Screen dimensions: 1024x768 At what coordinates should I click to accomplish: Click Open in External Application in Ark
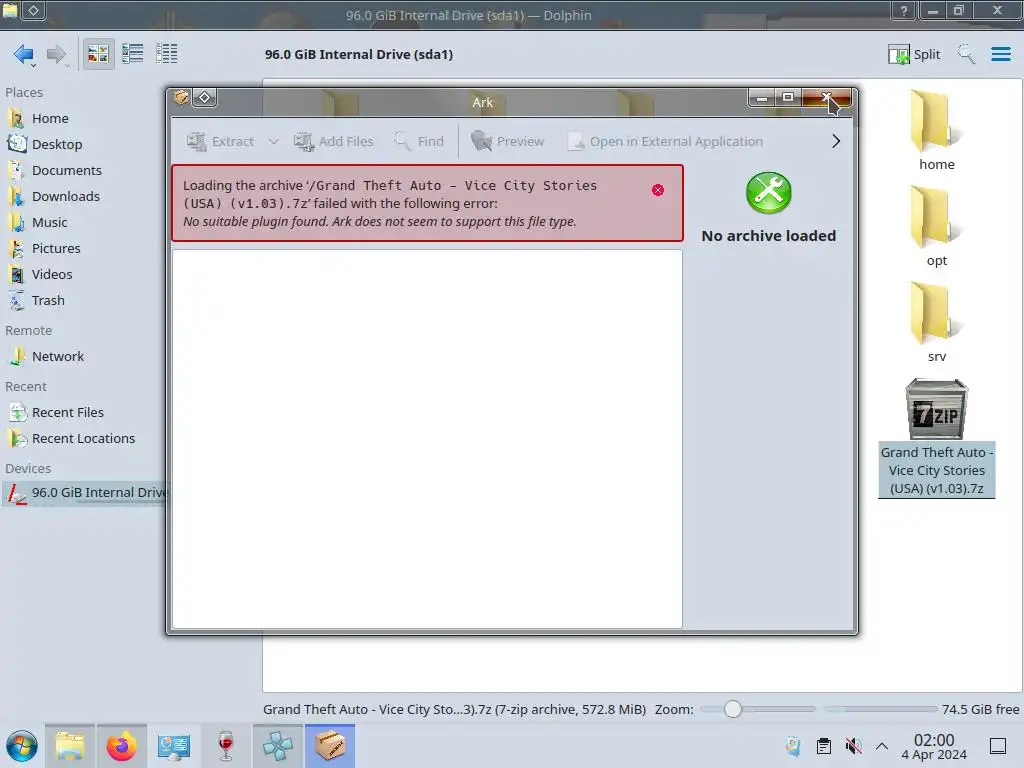[x=665, y=141]
